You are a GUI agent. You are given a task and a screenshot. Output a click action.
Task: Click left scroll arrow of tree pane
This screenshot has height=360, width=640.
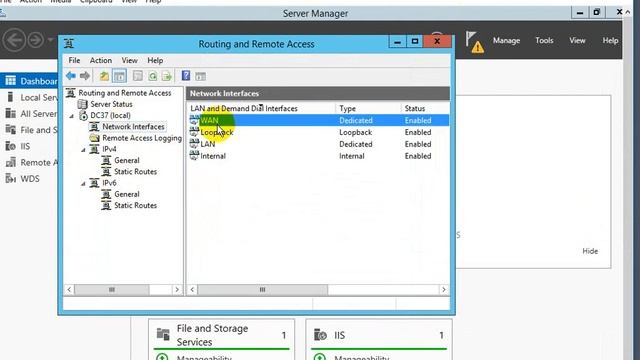69,289
